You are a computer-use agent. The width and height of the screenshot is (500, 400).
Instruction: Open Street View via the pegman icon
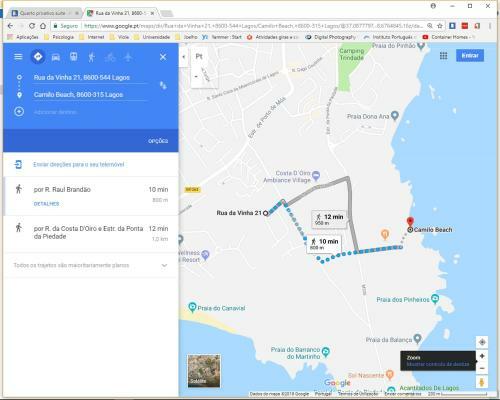coord(481,382)
